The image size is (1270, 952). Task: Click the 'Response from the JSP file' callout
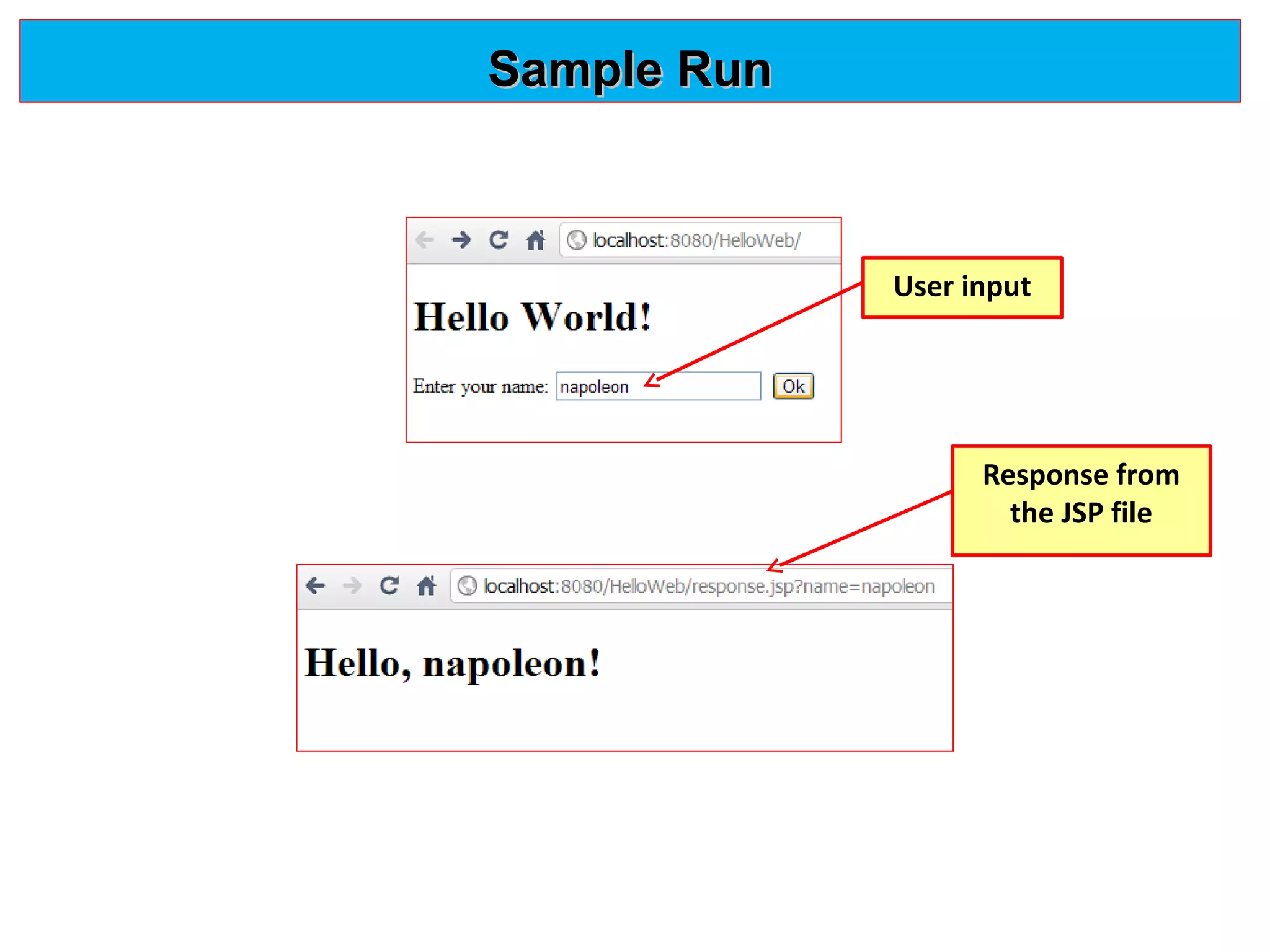(1081, 500)
